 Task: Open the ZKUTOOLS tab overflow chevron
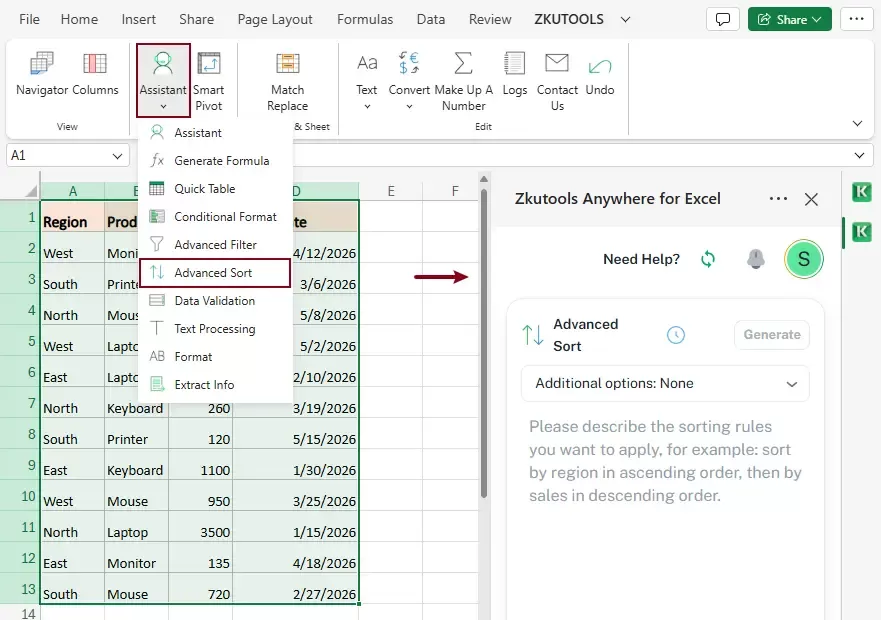[x=625, y=20]
